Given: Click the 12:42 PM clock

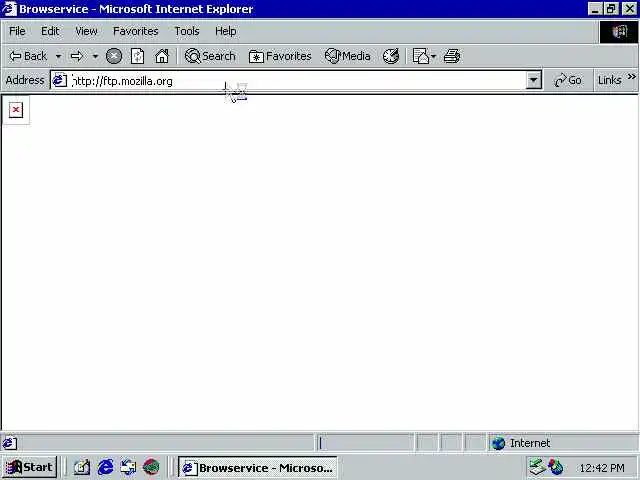Looking at the screenshot, I should [602, 467].
